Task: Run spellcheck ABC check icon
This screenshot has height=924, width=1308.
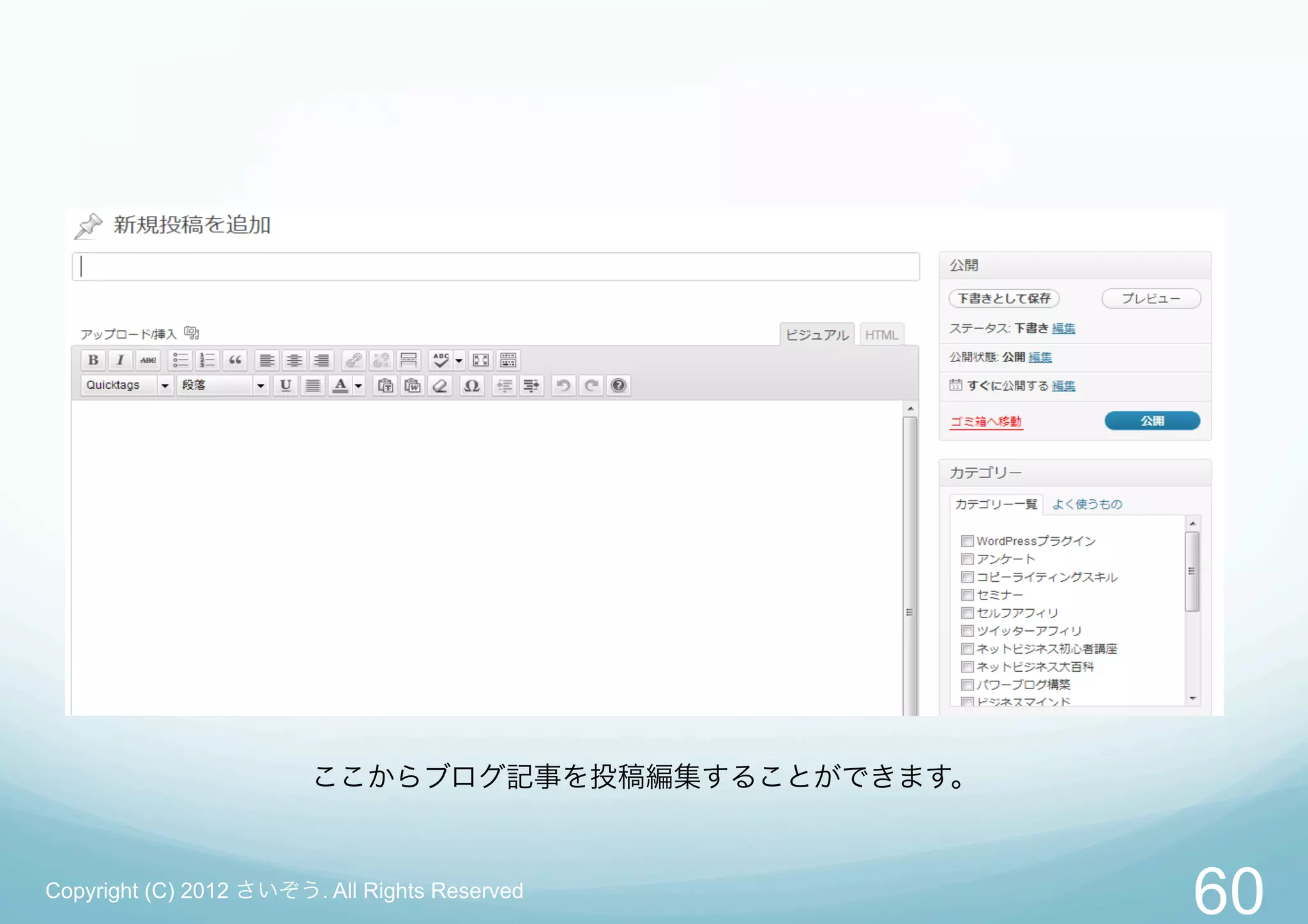Action: tap(441, 360)
